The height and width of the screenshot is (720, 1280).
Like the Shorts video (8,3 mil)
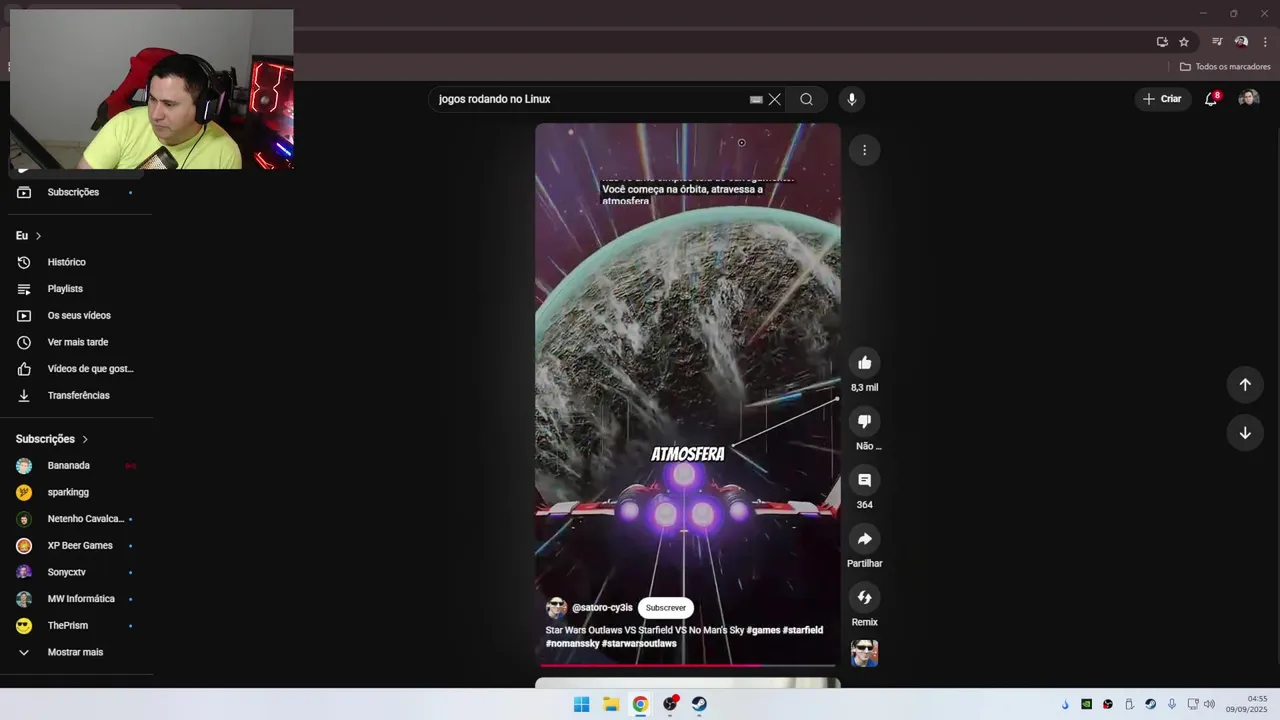865,363
